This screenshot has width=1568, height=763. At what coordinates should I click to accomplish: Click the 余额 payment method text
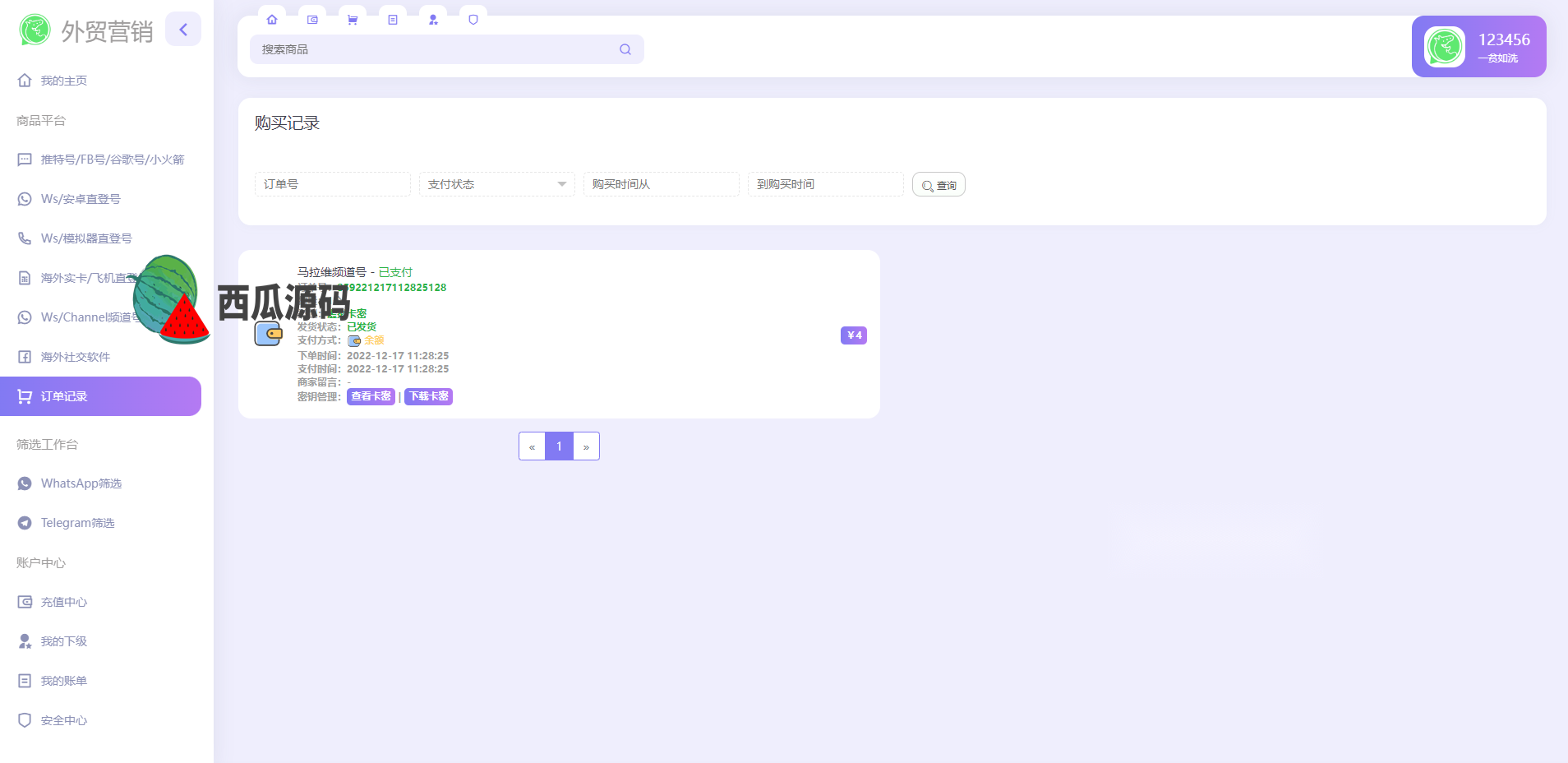[374, 340]
